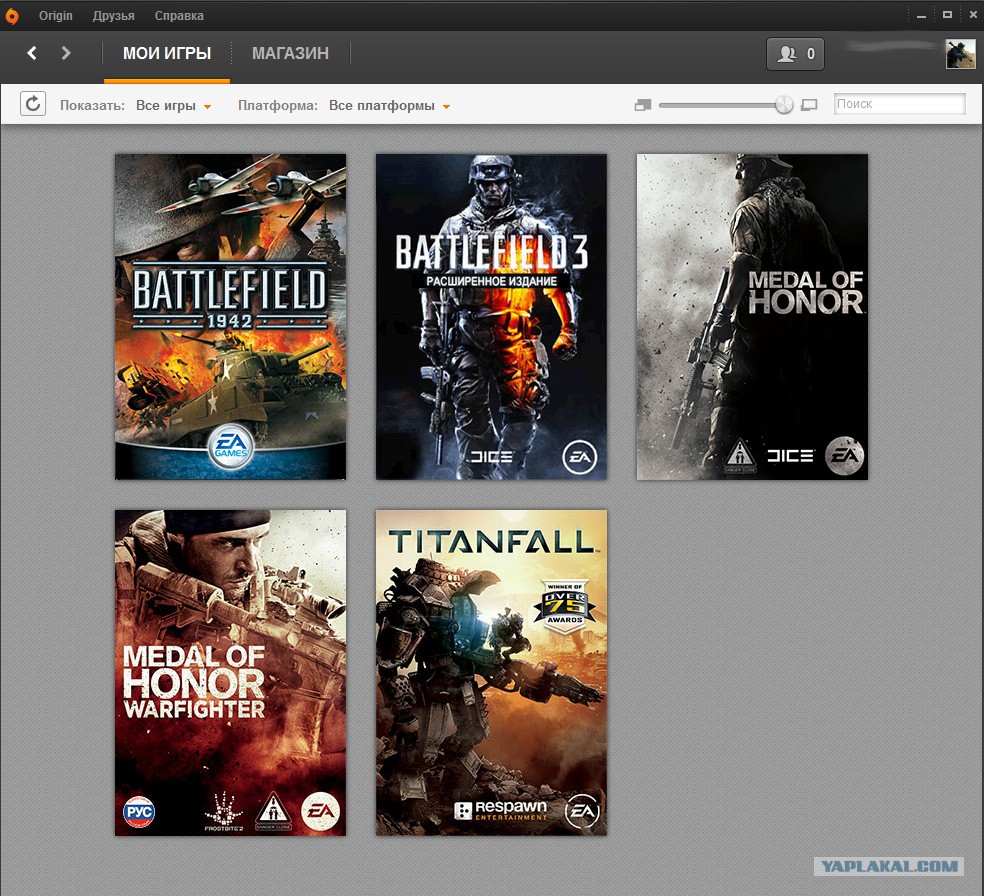Open the Справка menu
The height and width of the screenshot is (896, 984).
179,16
